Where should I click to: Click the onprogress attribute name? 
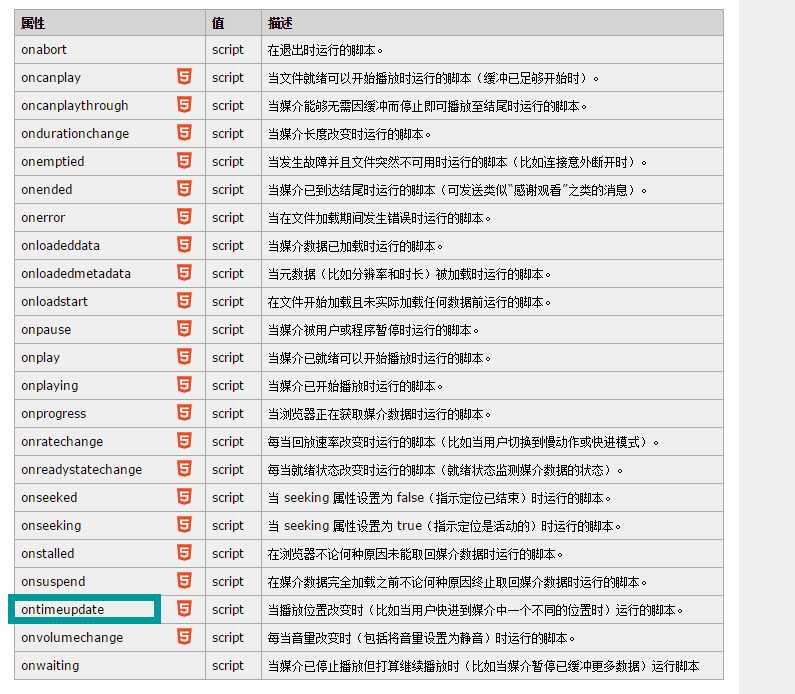(54, 414)
